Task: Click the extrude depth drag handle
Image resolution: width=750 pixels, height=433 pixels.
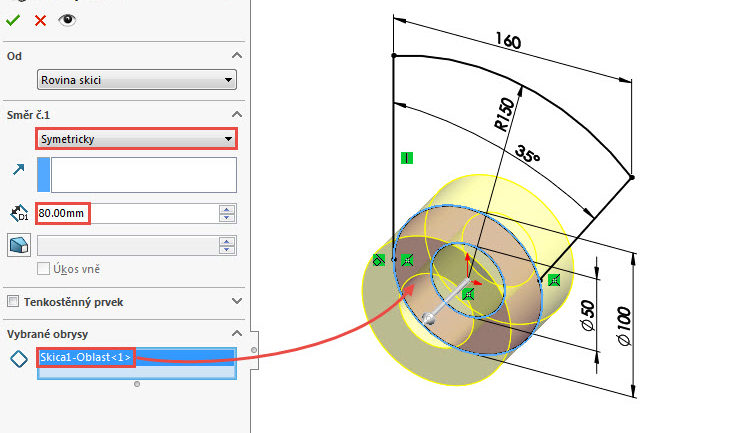Action: pyautogui.click(x=429, y=319)
